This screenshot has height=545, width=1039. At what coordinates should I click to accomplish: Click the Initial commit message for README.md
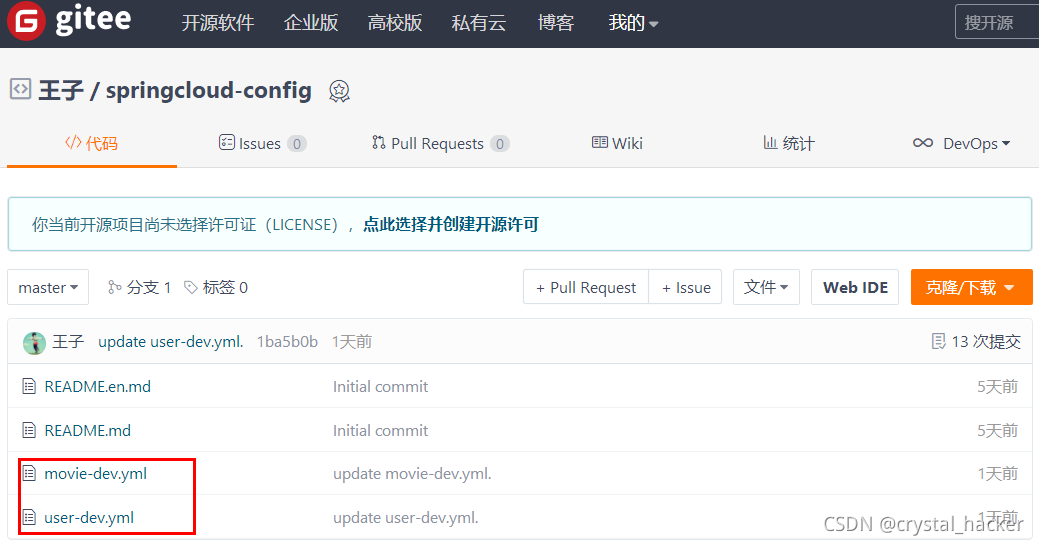click(x=380, y=430)
